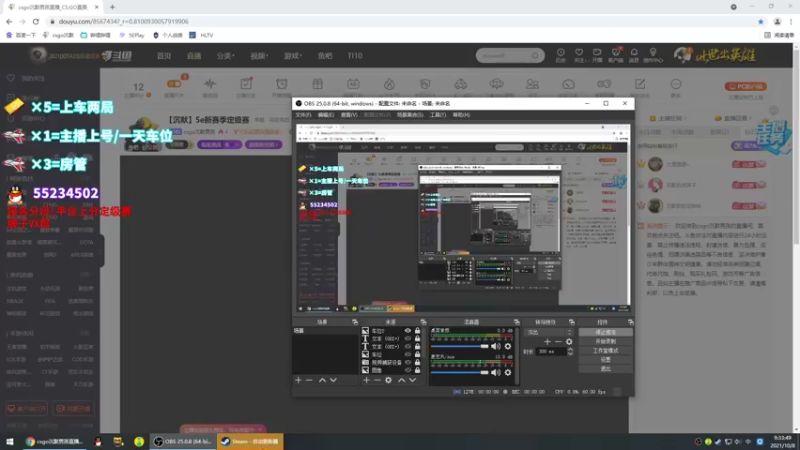Click the Stop Streaming button in OBS
The width and height of the screenshot is (800, 450).
coord(606,332)
